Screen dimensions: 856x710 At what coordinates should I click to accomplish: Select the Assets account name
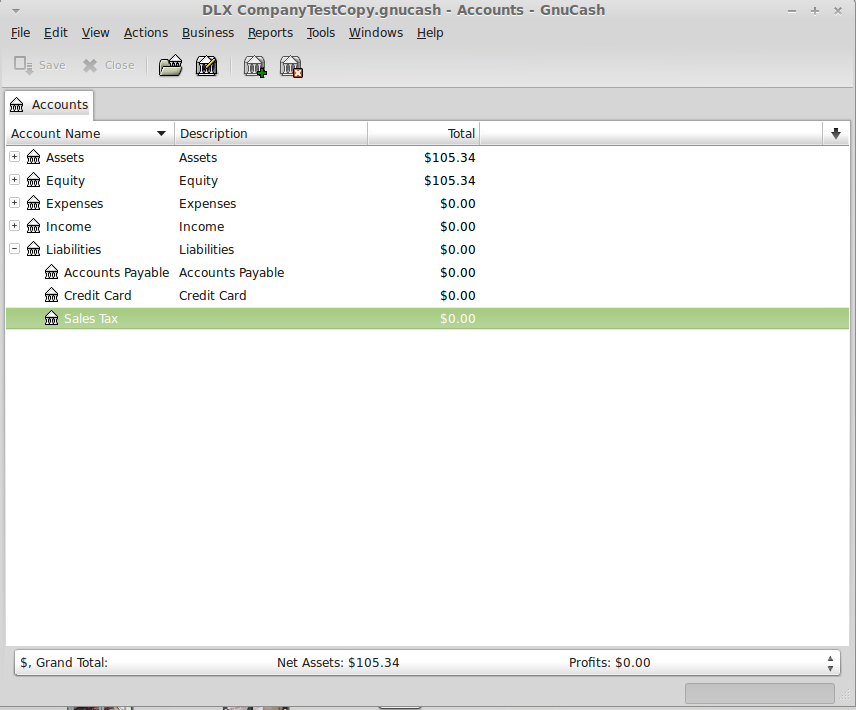pyautogui.click(x=65, y=158)
